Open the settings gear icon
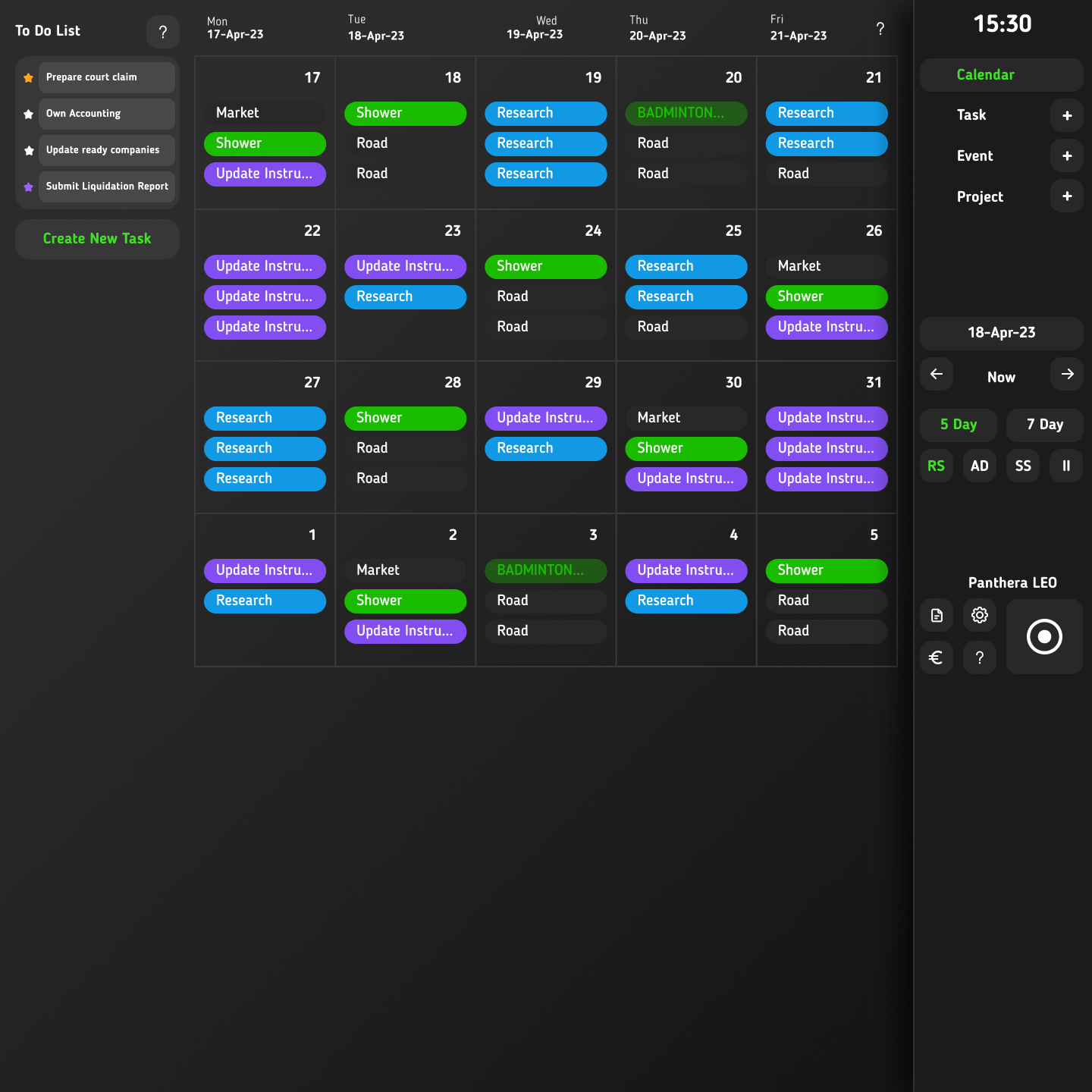 [980, 615]
